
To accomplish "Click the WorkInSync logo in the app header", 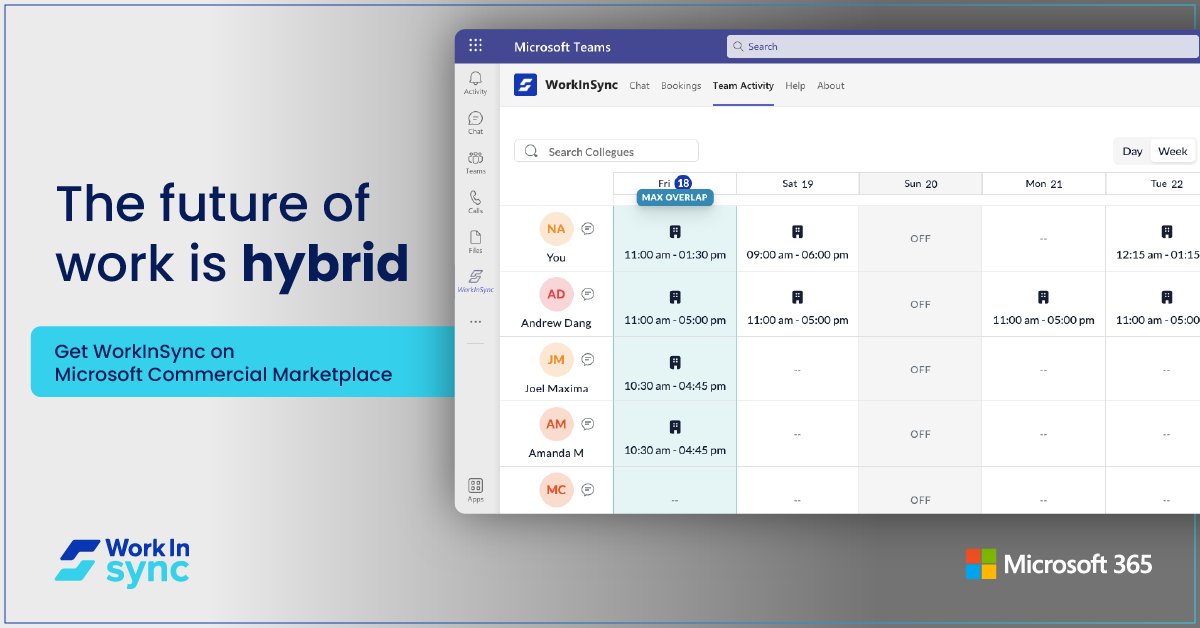I will [x=525, y=85].
